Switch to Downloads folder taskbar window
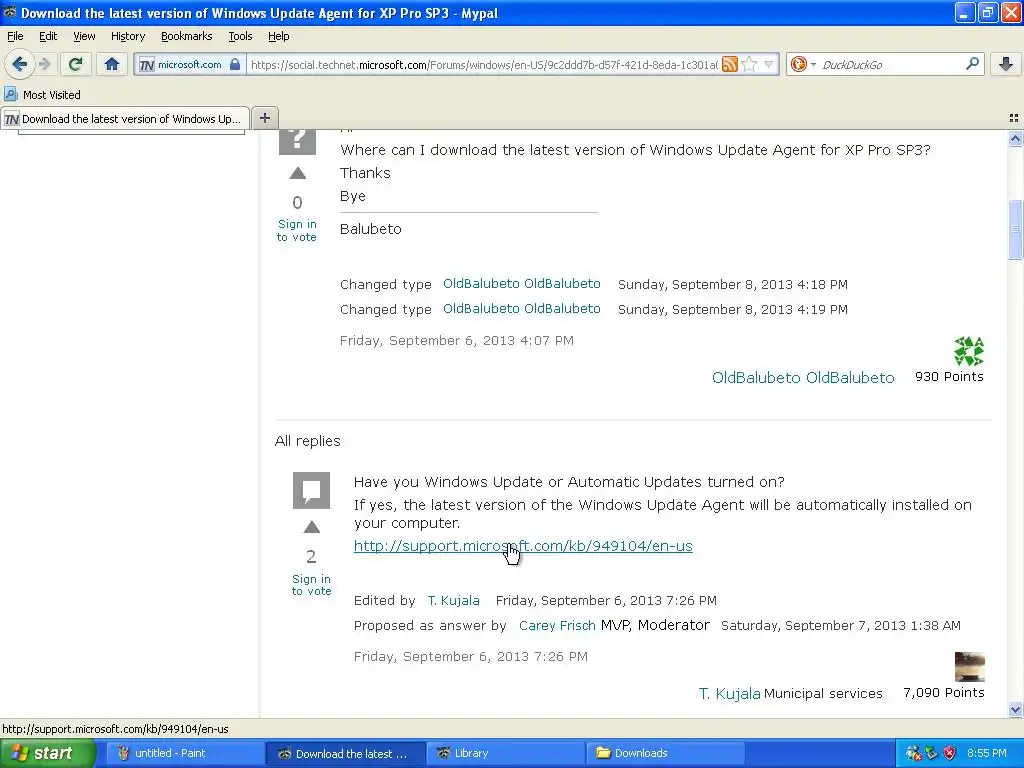The width and height of the screenshot is (1024, 768). 665,753
